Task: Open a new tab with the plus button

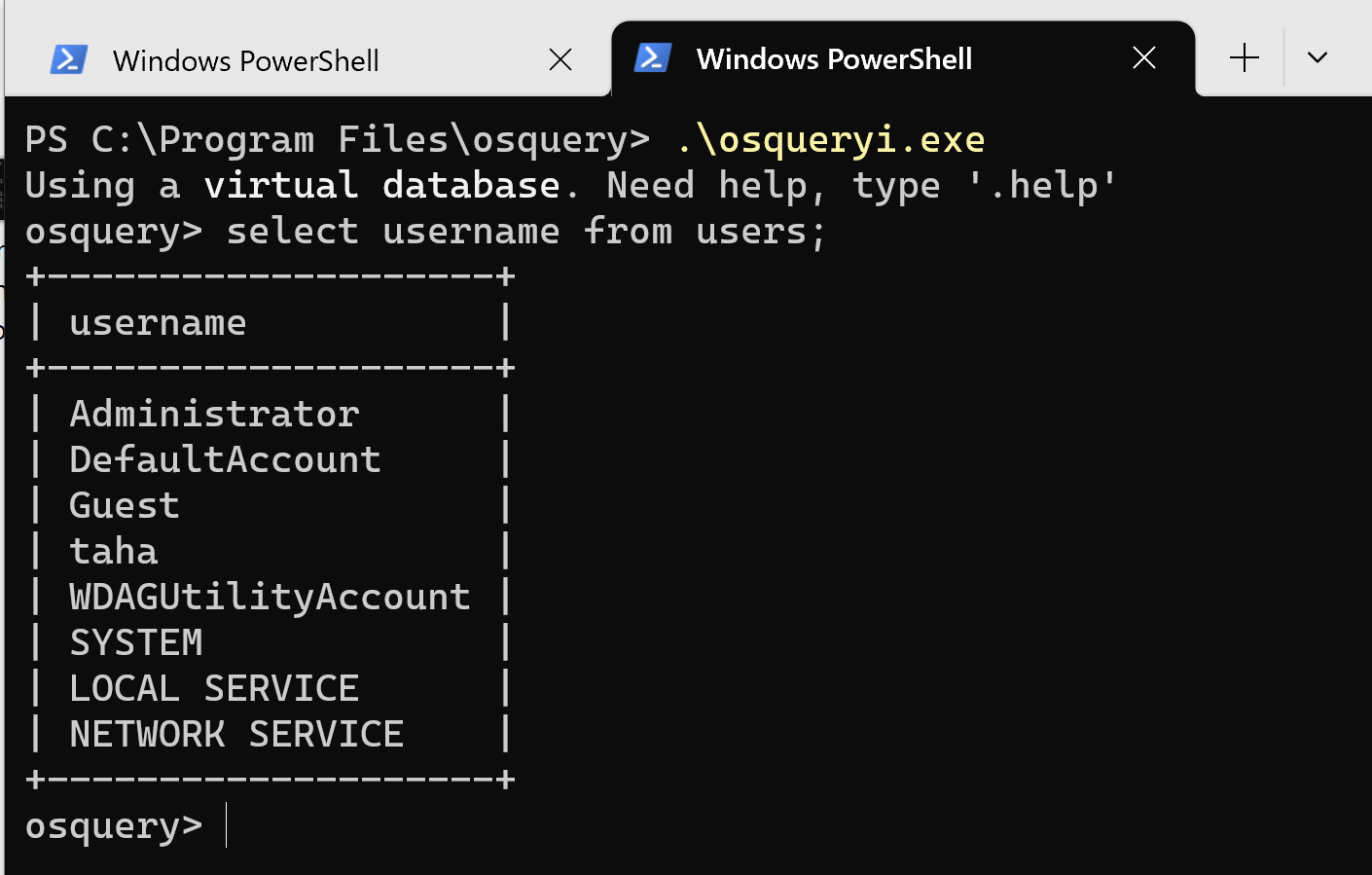Action: coord(1244,58)
